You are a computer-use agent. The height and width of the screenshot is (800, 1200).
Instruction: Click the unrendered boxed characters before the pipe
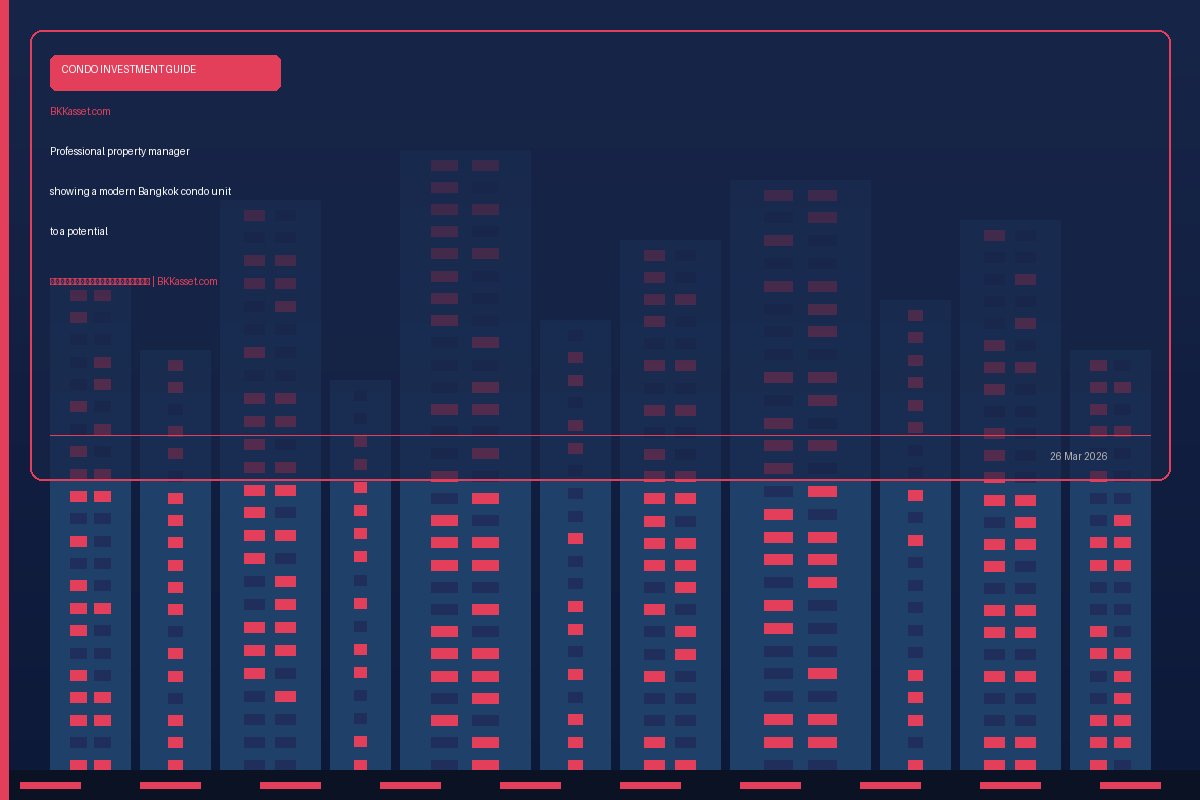pyautogui.click(x=100, y=282)
